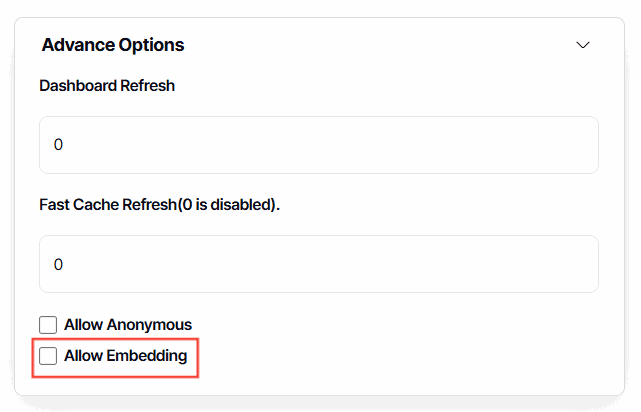Click the Allow Anonymous label text

click(127, 325)
